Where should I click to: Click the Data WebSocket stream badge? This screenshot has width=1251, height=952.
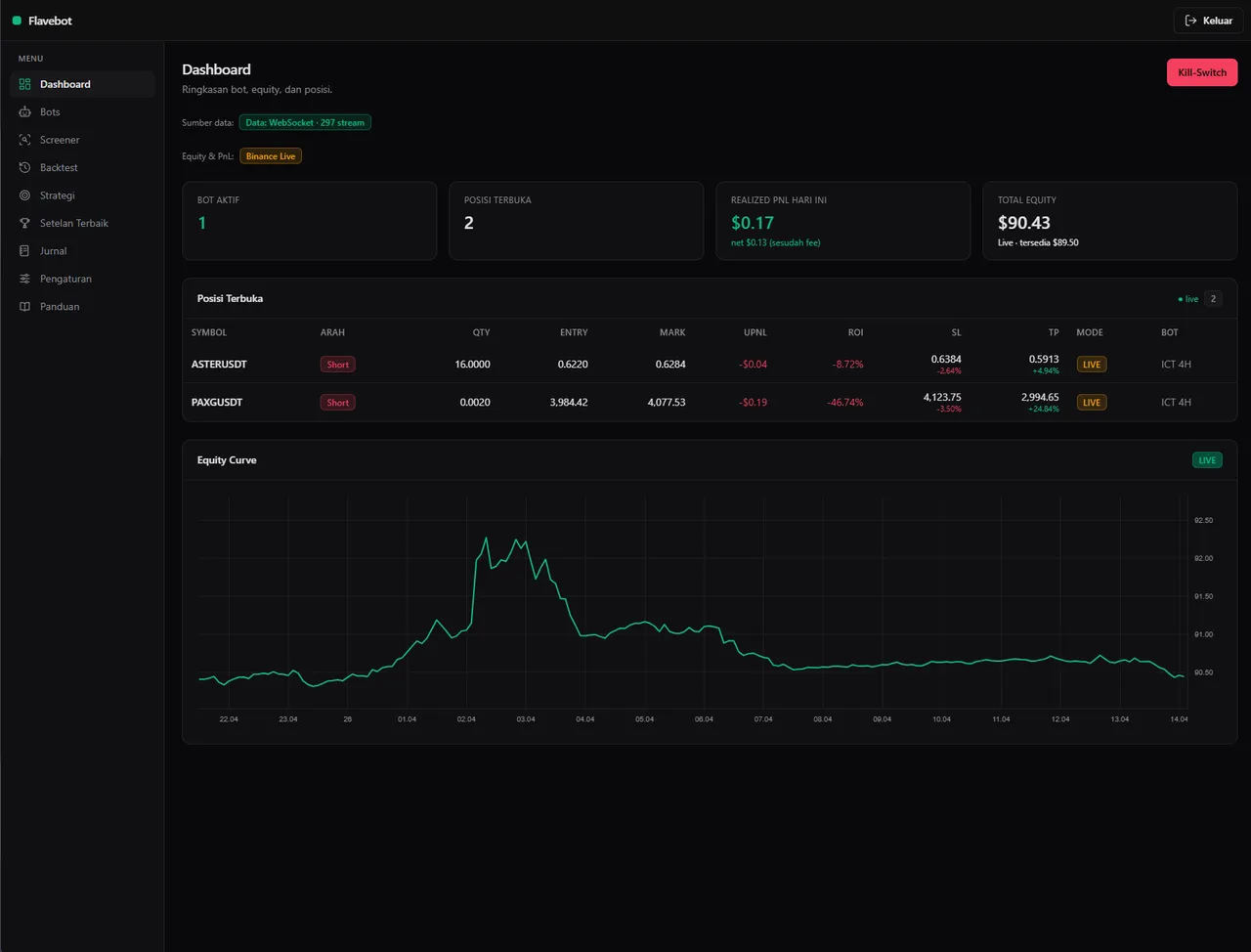pyautogui.click(x=305, y=123)
